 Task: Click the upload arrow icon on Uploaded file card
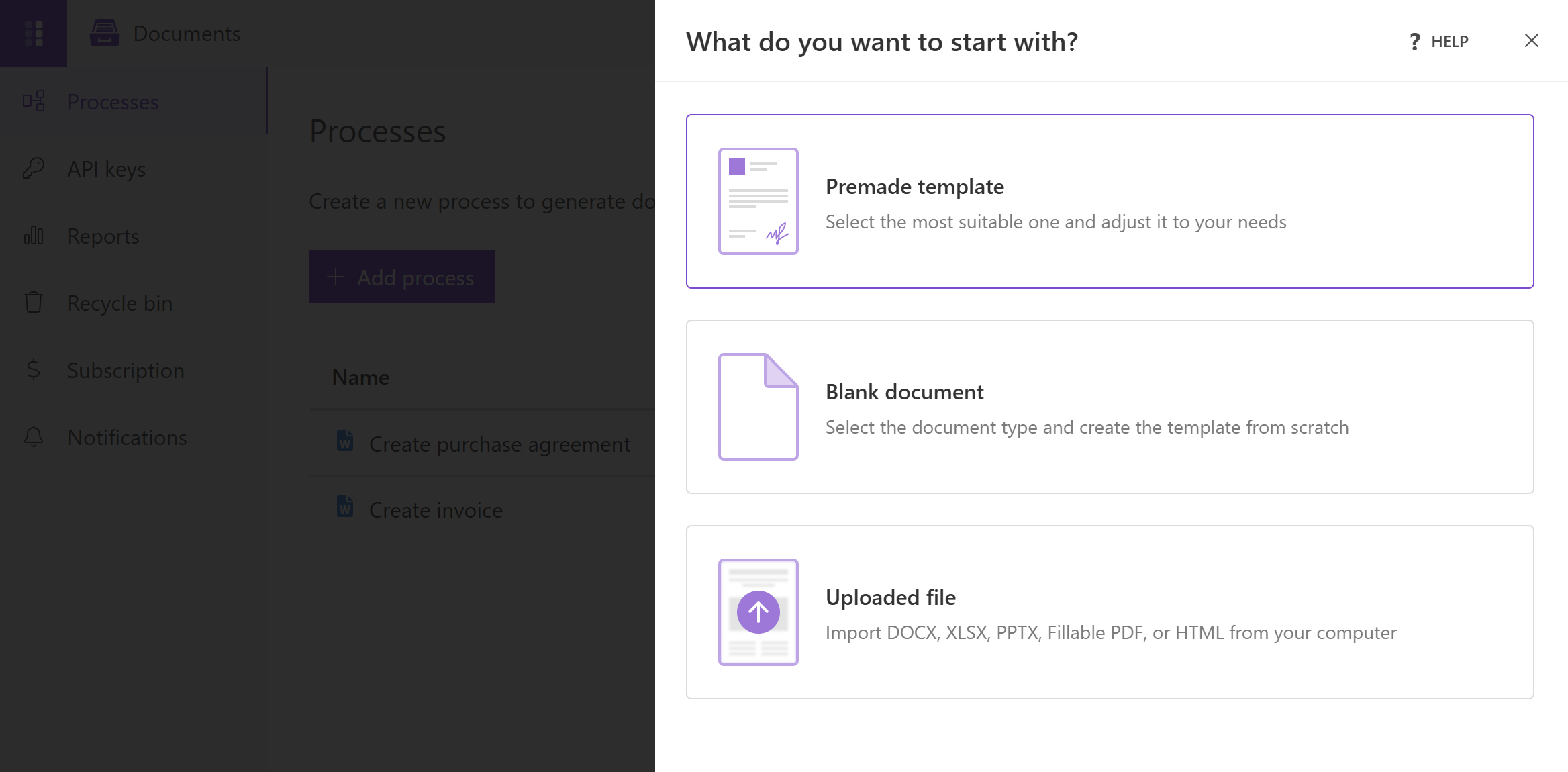(x=758, y=612)
